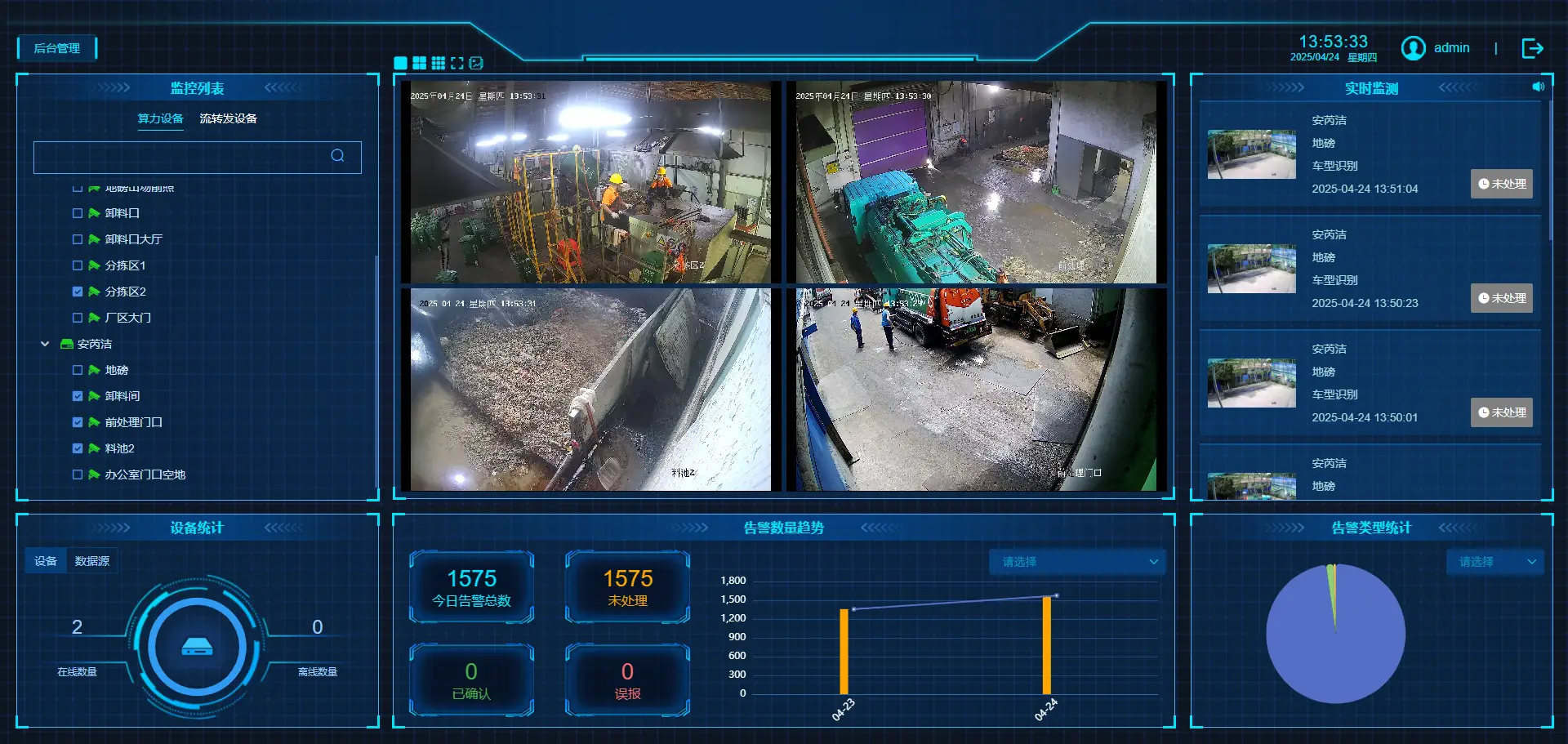The height and width of the screenshot is (744, 1568).
Task: Switch to single-pane video layout
Action: tap(400, 63)
